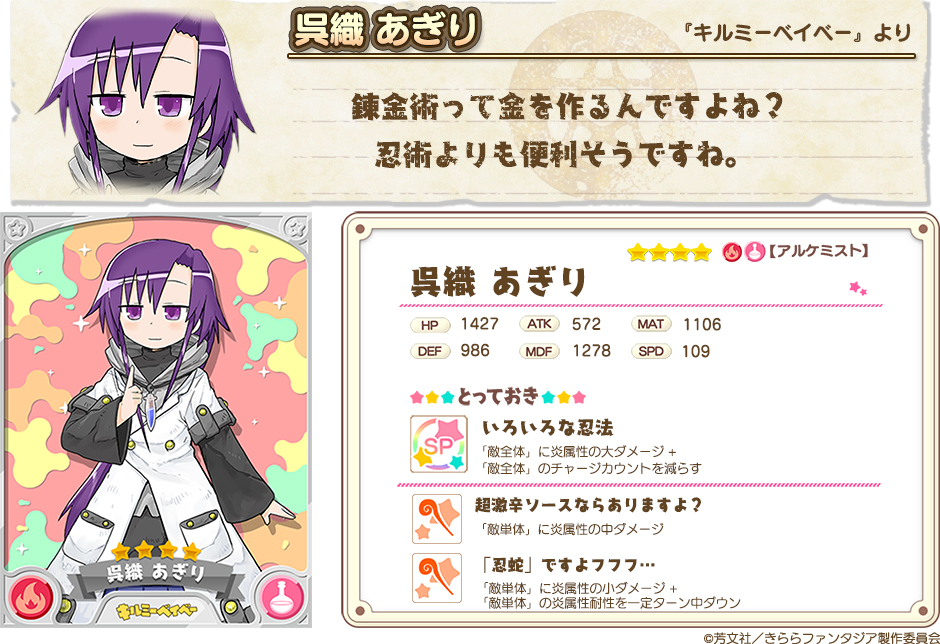Click the SPD stat label
Image resolution: width=940 pixels, height=644 pixels.
point(650,351)
